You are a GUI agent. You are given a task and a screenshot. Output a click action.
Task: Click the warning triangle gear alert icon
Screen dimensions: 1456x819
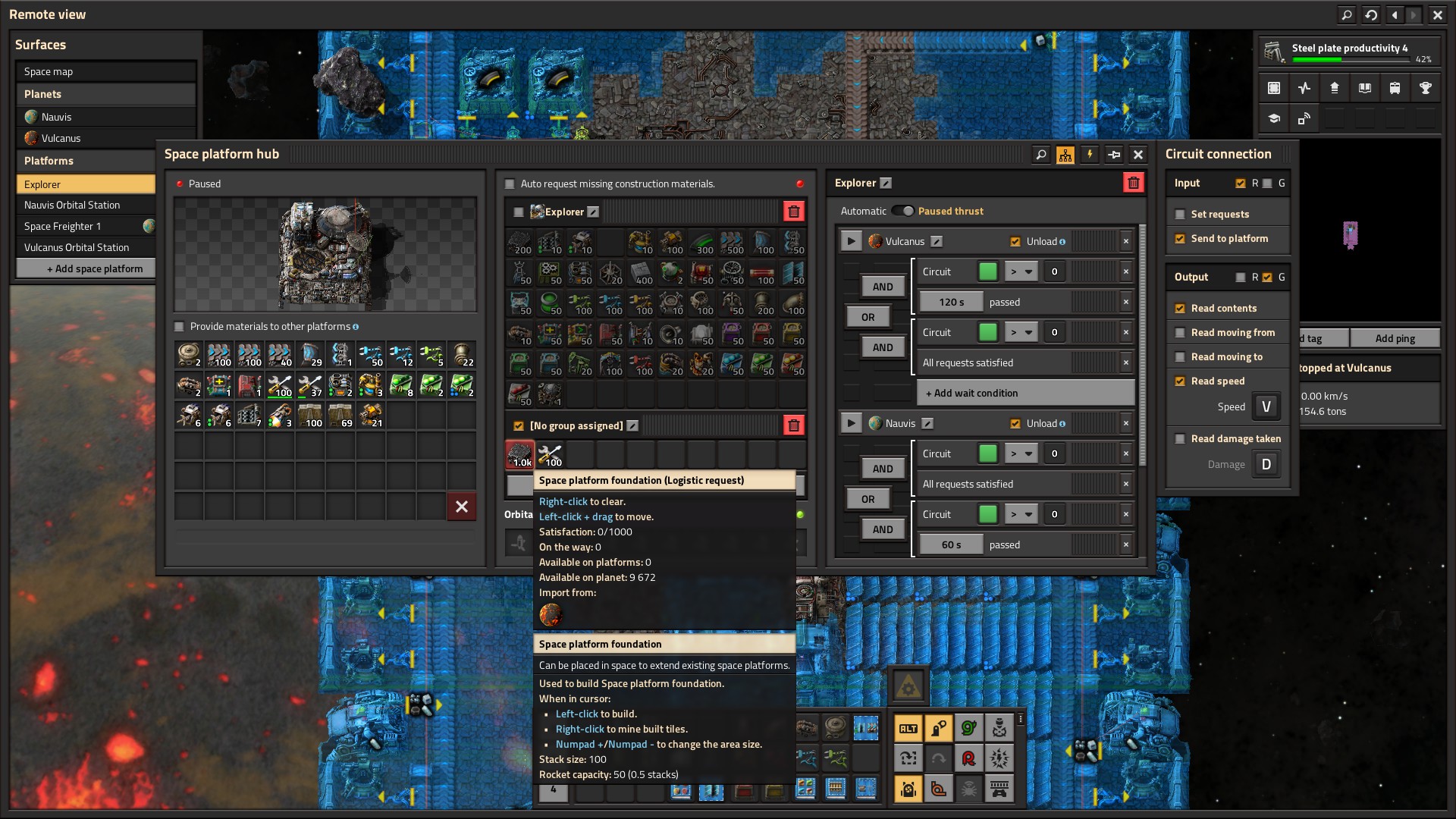click(908, 686)
